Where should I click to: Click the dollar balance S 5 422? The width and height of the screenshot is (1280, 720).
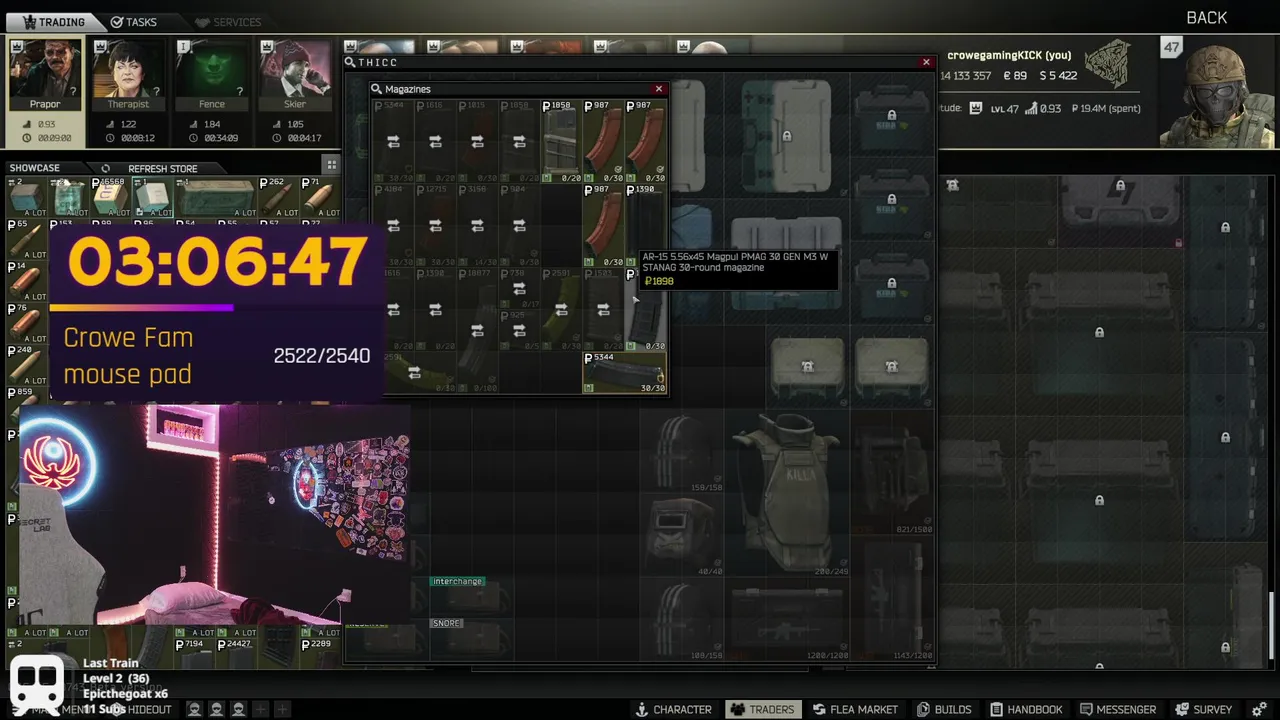click(1058, 75)
